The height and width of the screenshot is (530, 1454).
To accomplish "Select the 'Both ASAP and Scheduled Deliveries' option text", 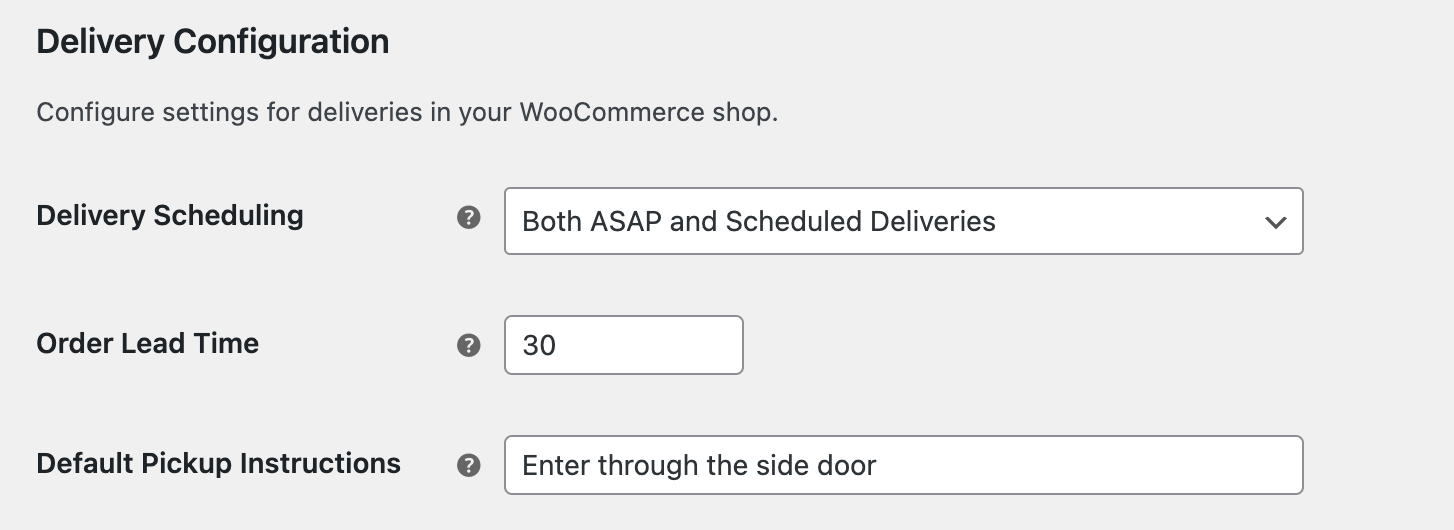I will click(759, 221).
